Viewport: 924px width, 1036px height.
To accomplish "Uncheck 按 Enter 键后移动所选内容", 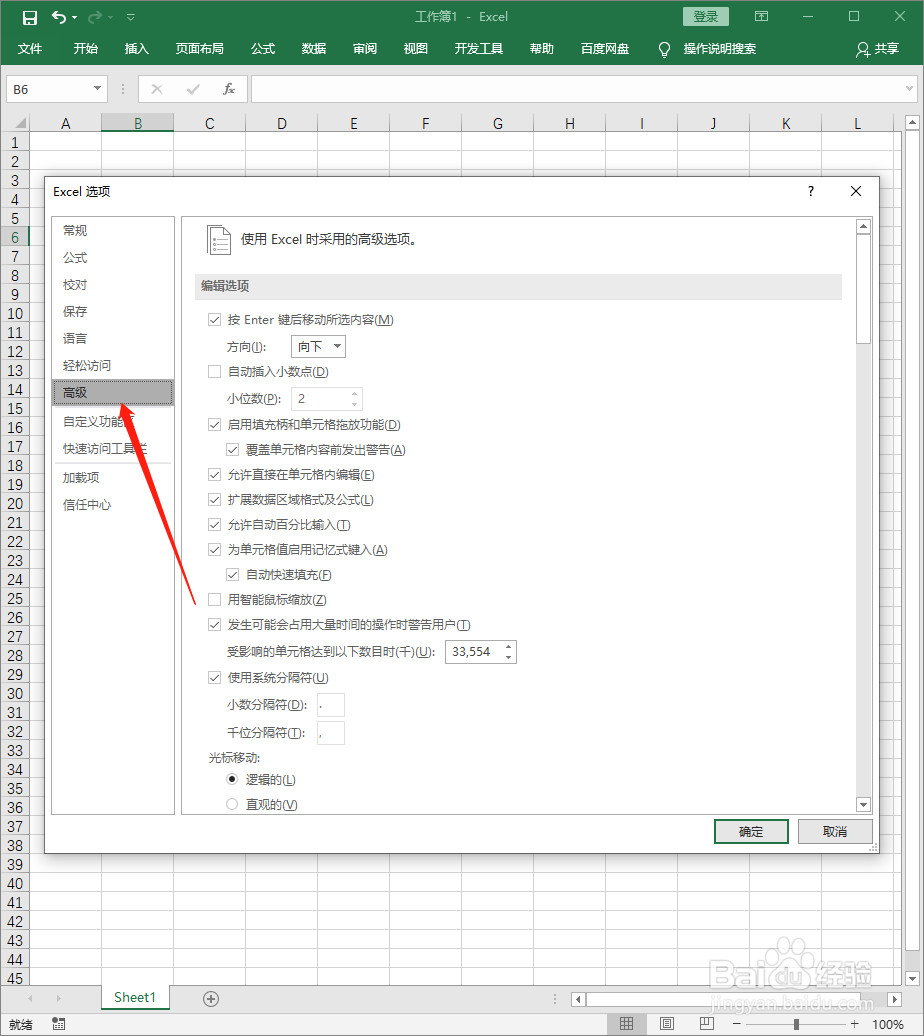I will (x=215, y=319).
